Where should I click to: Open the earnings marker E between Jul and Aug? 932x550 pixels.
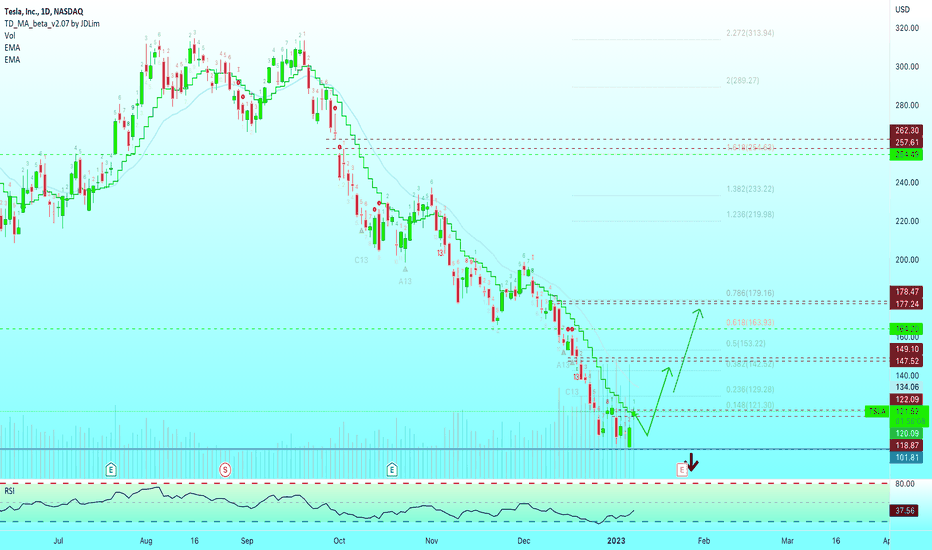point(111,470)
